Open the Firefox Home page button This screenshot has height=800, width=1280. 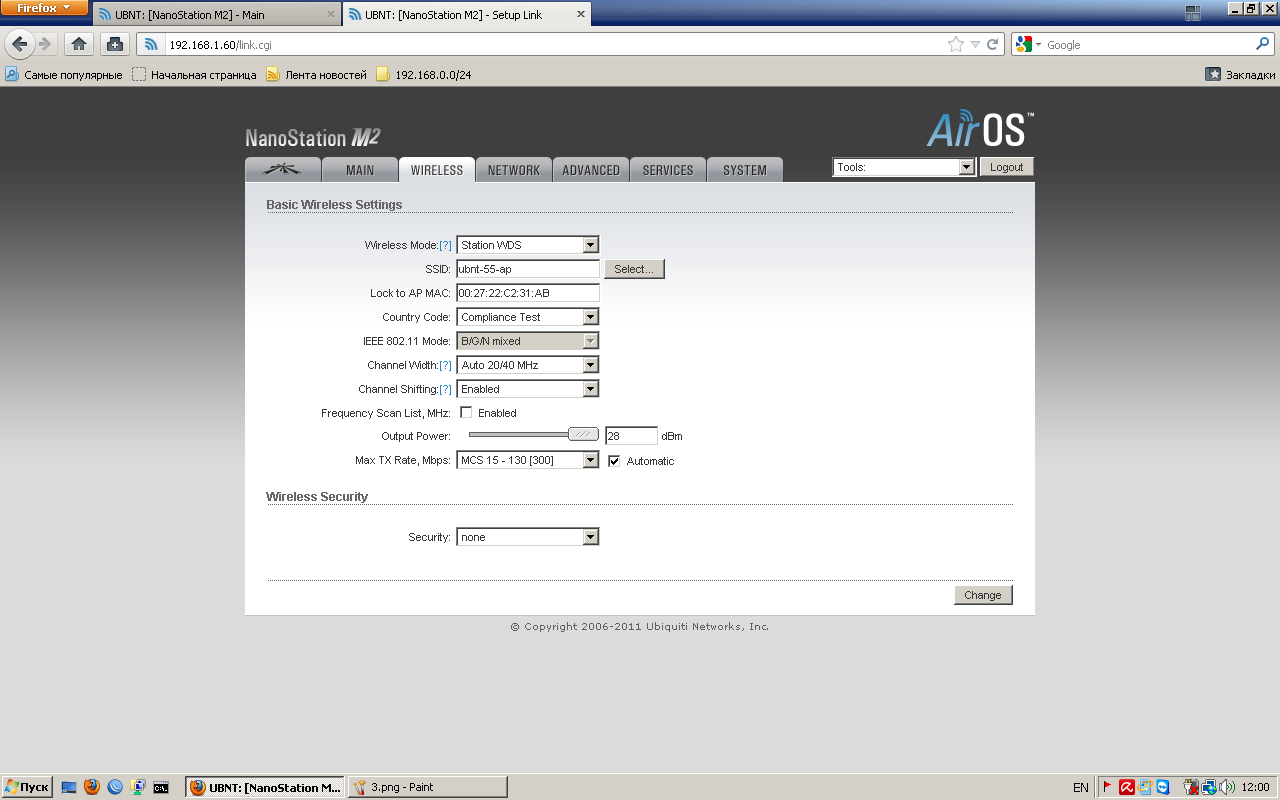[79, 44]
